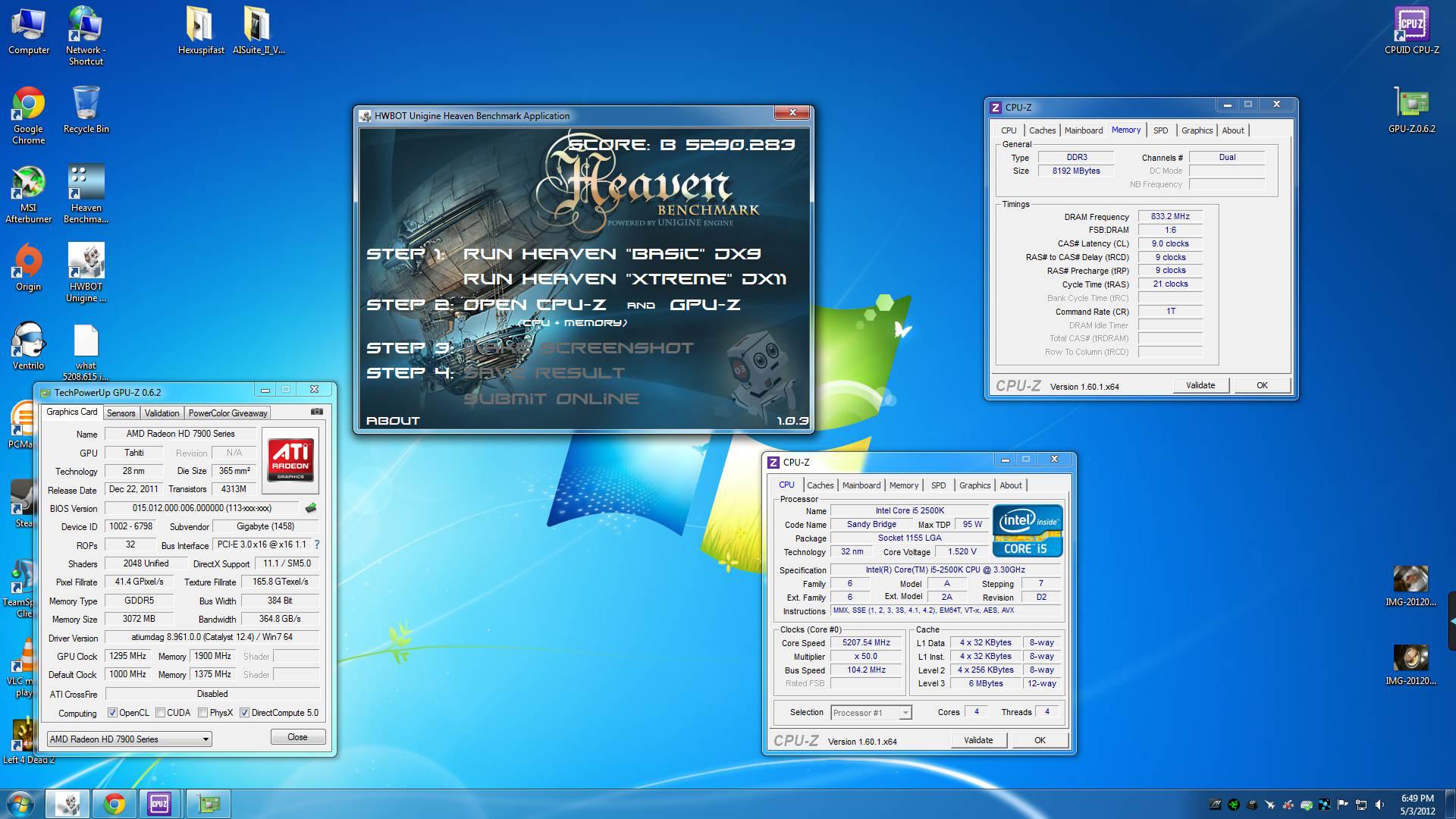Image resolution: width=1456 pixels, height=819 pixels.
Task: Click the CPU-Z taskbar button
Action: [x=159, y=803]
